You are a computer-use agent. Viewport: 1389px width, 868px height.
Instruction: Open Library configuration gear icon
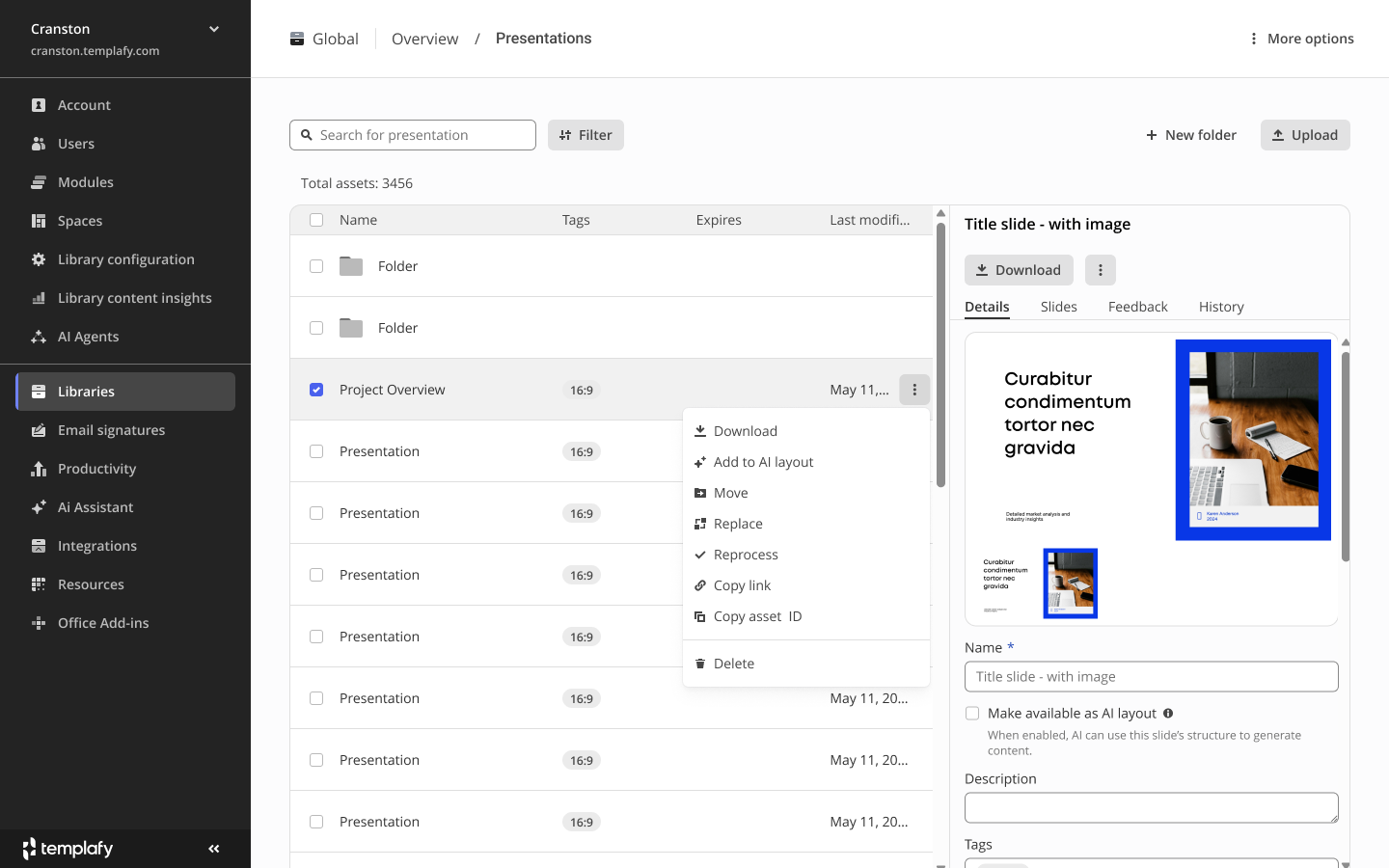tap(39, 259)
